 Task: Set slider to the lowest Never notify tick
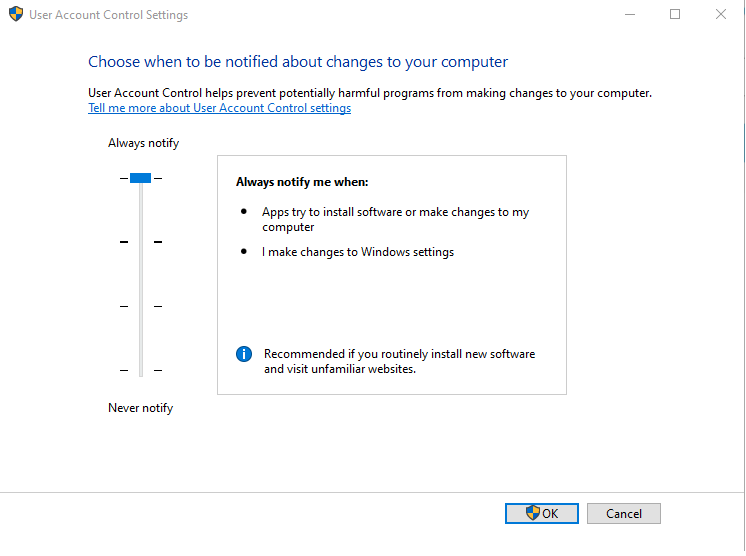coord(141,370)
